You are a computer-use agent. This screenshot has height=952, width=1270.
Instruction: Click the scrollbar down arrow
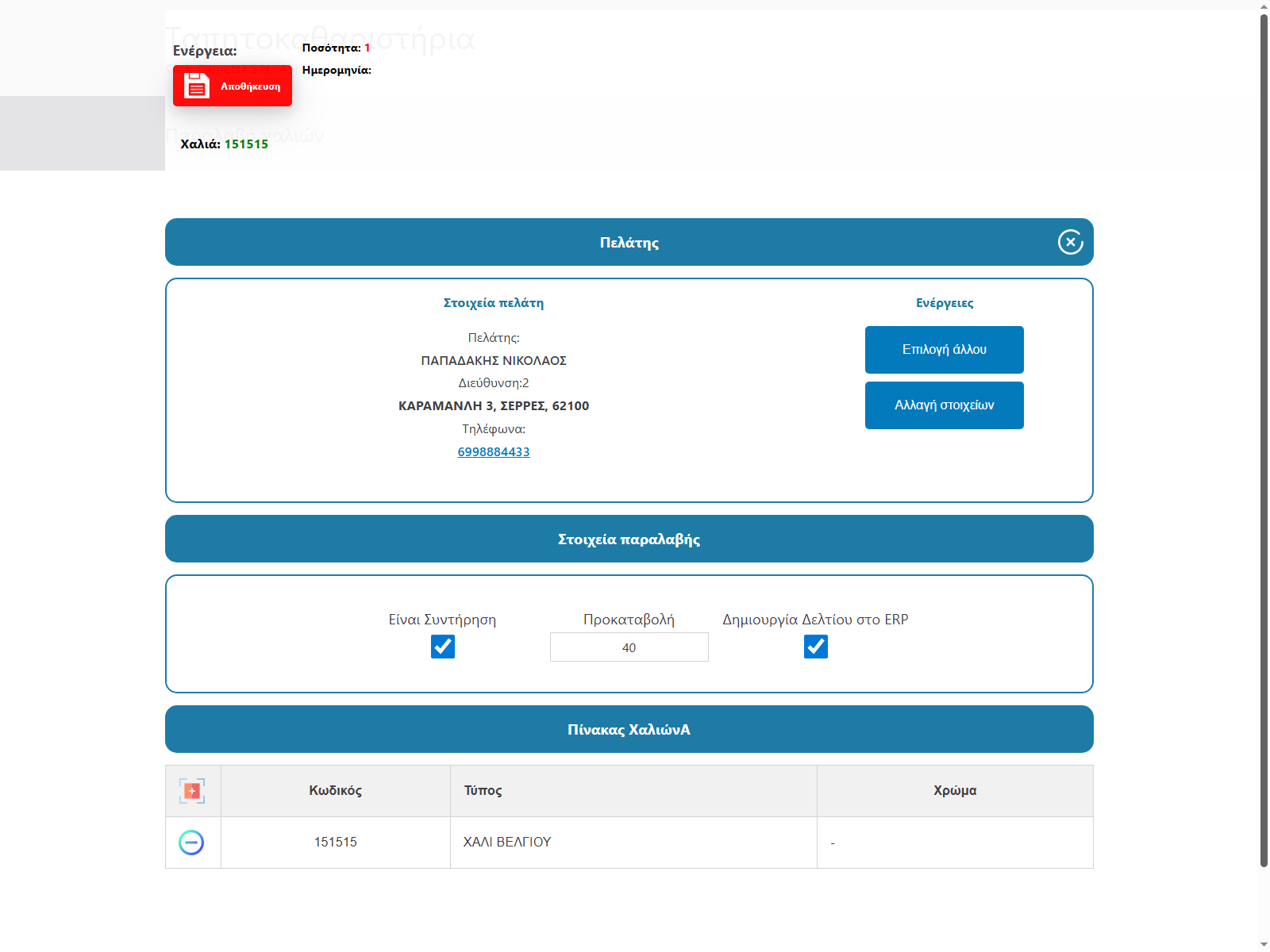point(1264,946)
